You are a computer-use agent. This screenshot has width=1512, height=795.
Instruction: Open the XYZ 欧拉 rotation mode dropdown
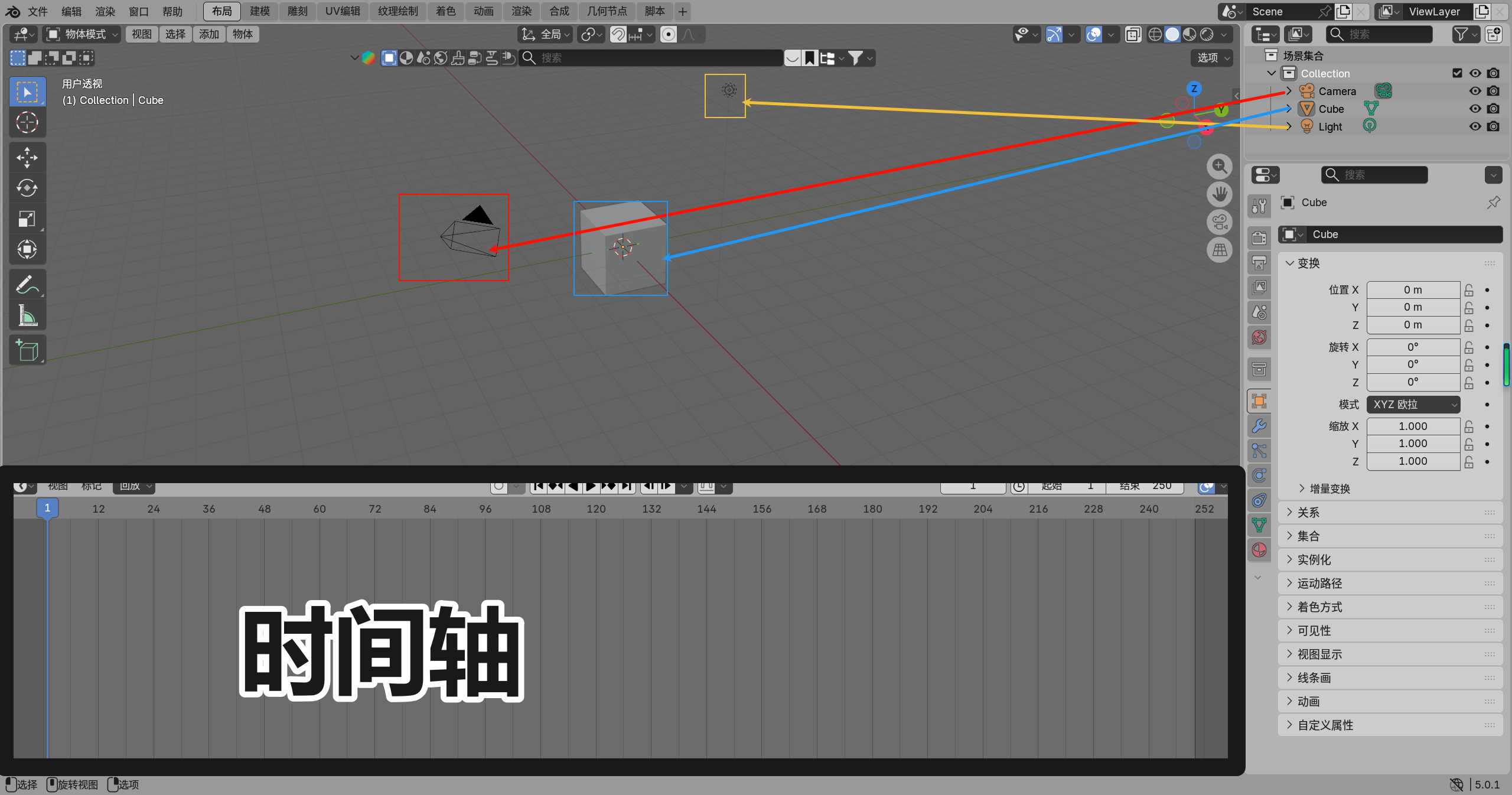(1413, 405)
